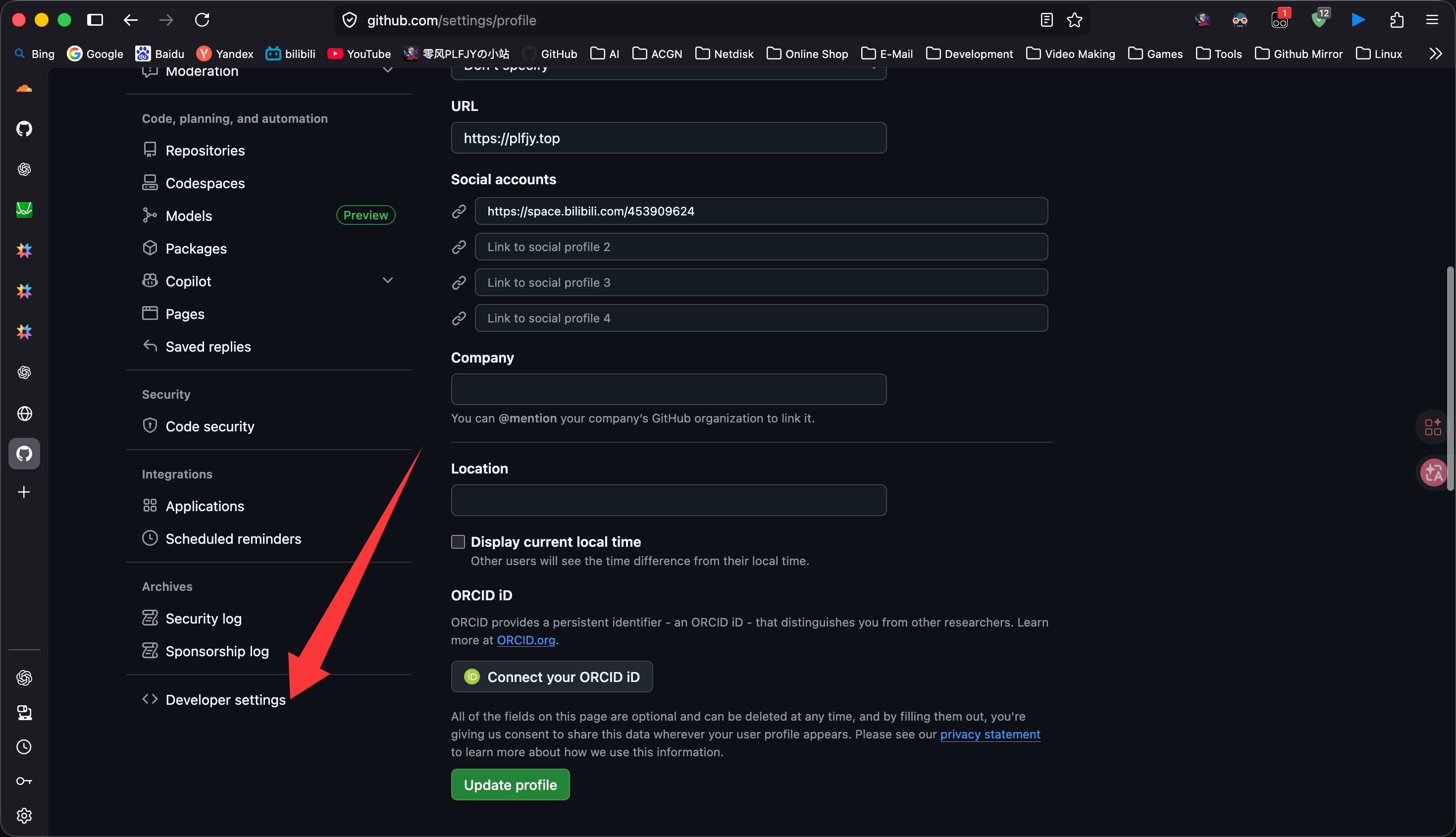Add a new tab with the plus icon
Image resolution: width=1456 pixels, height=837 pixels.
(x=24, y=492)
